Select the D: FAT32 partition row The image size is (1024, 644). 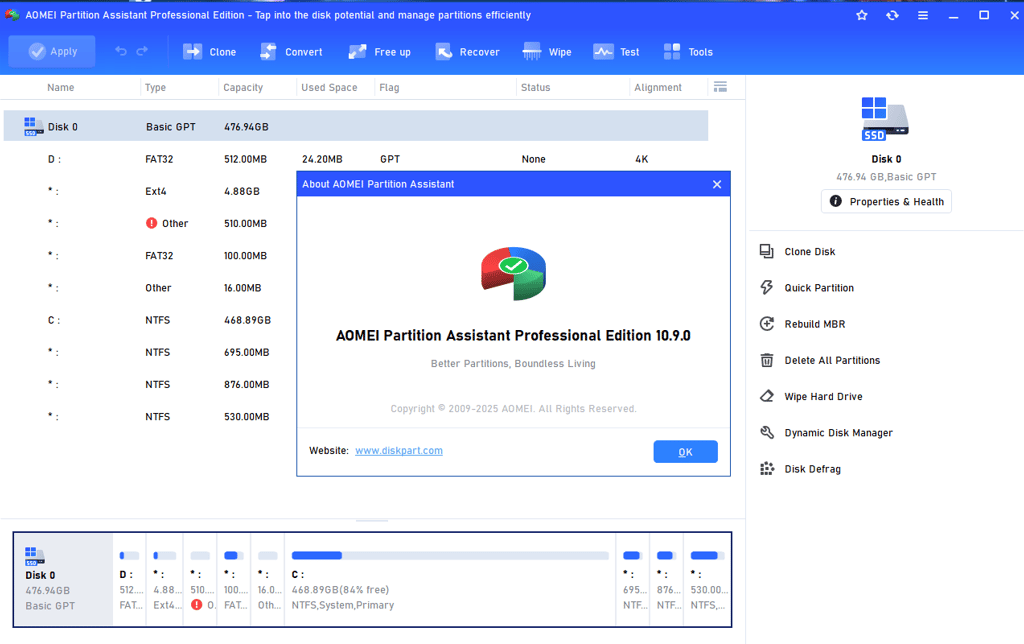[356, 159]
